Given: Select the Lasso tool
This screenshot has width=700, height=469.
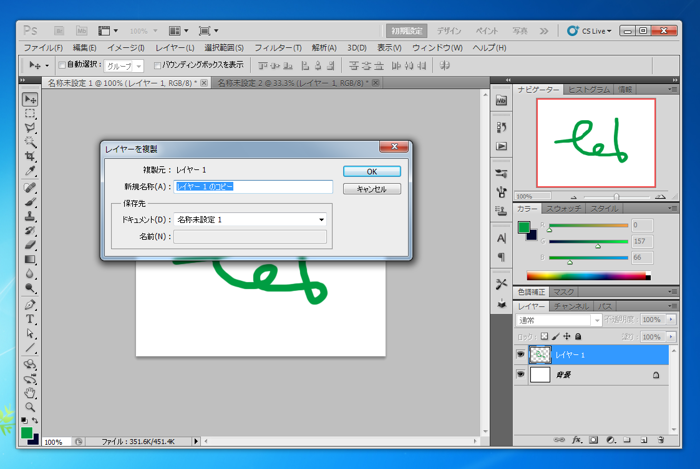Looking at the screenshot, I should tap(30, 128).
